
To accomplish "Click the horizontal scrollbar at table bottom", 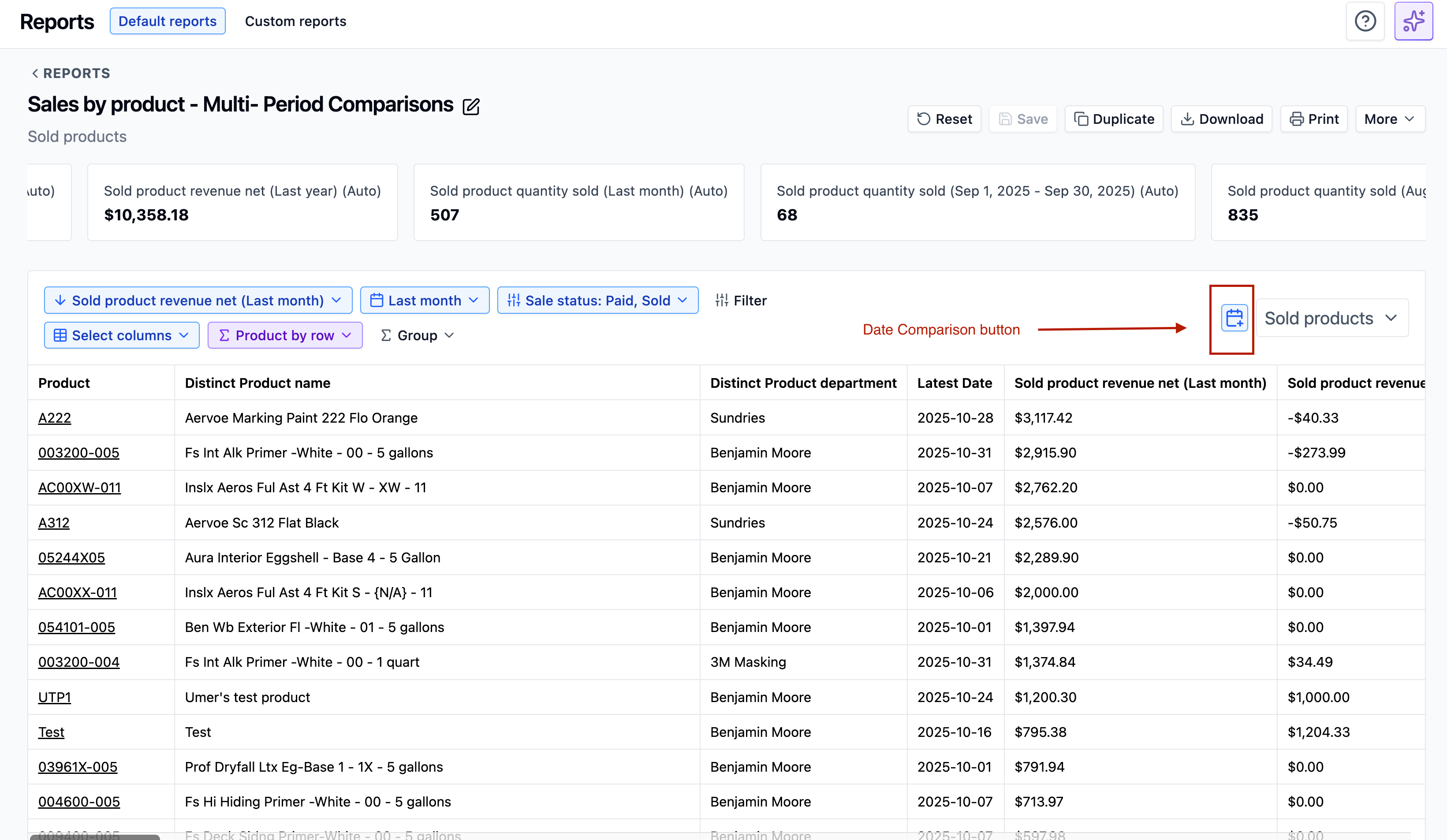I will tap(95, 836).
